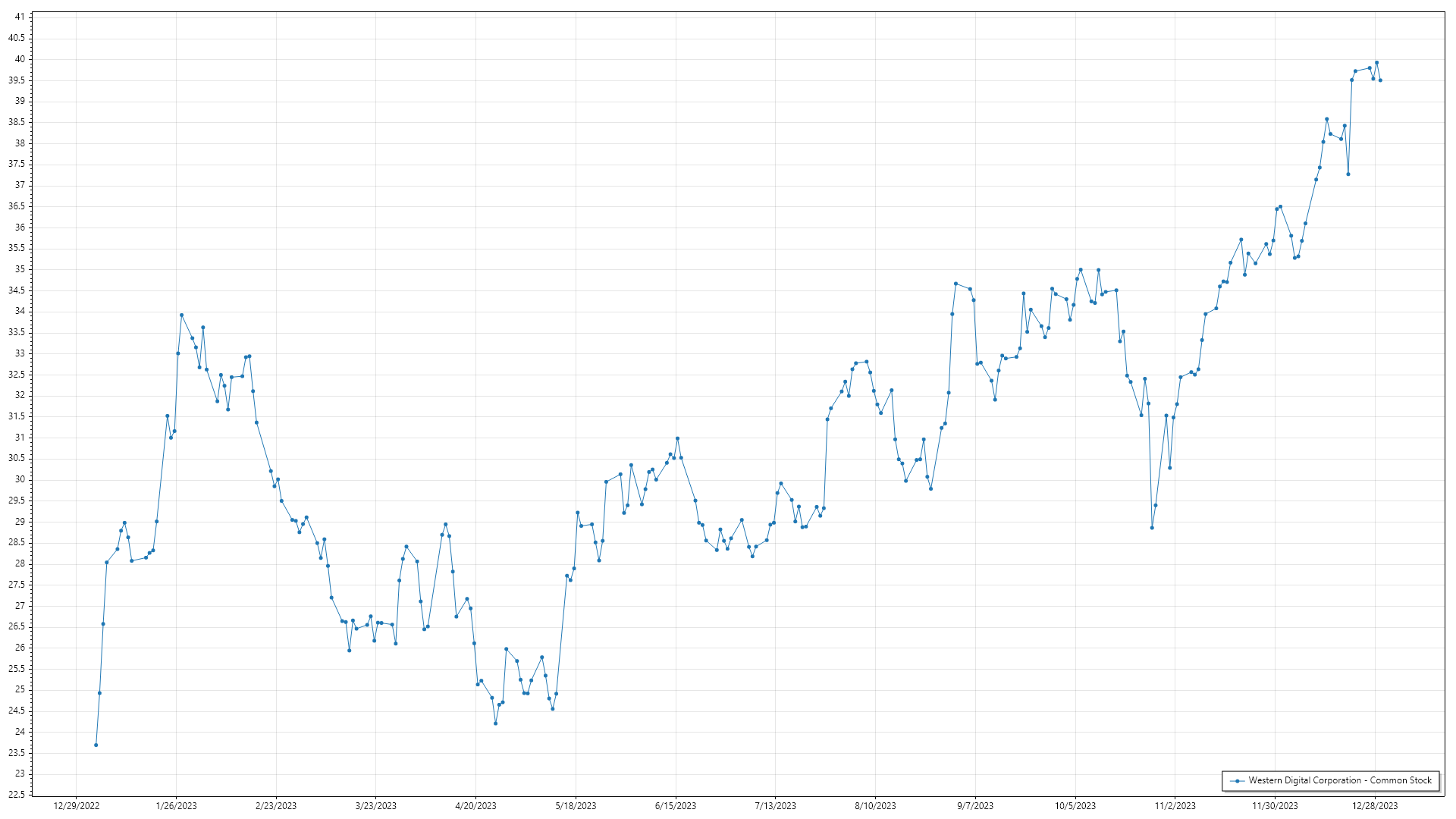Click the 2/23/2023 x-axis date label

[x=276, y=805]
